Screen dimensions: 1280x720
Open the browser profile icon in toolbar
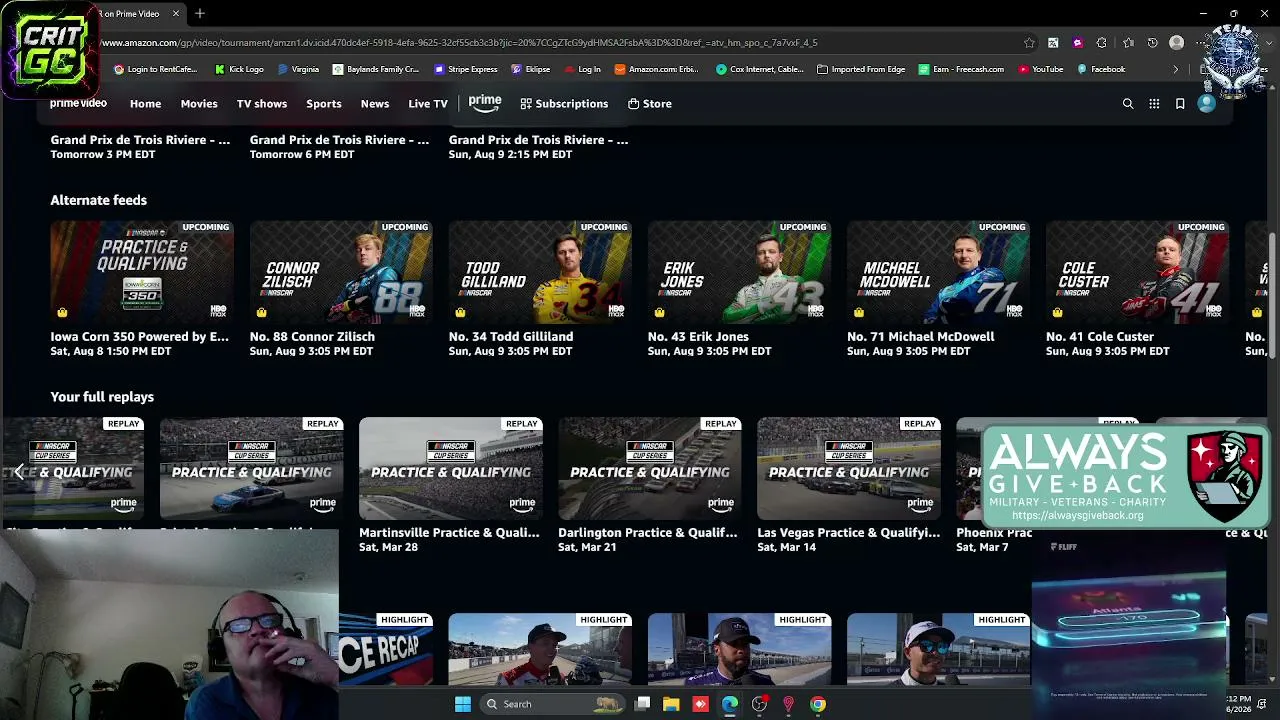(1177, 43)
